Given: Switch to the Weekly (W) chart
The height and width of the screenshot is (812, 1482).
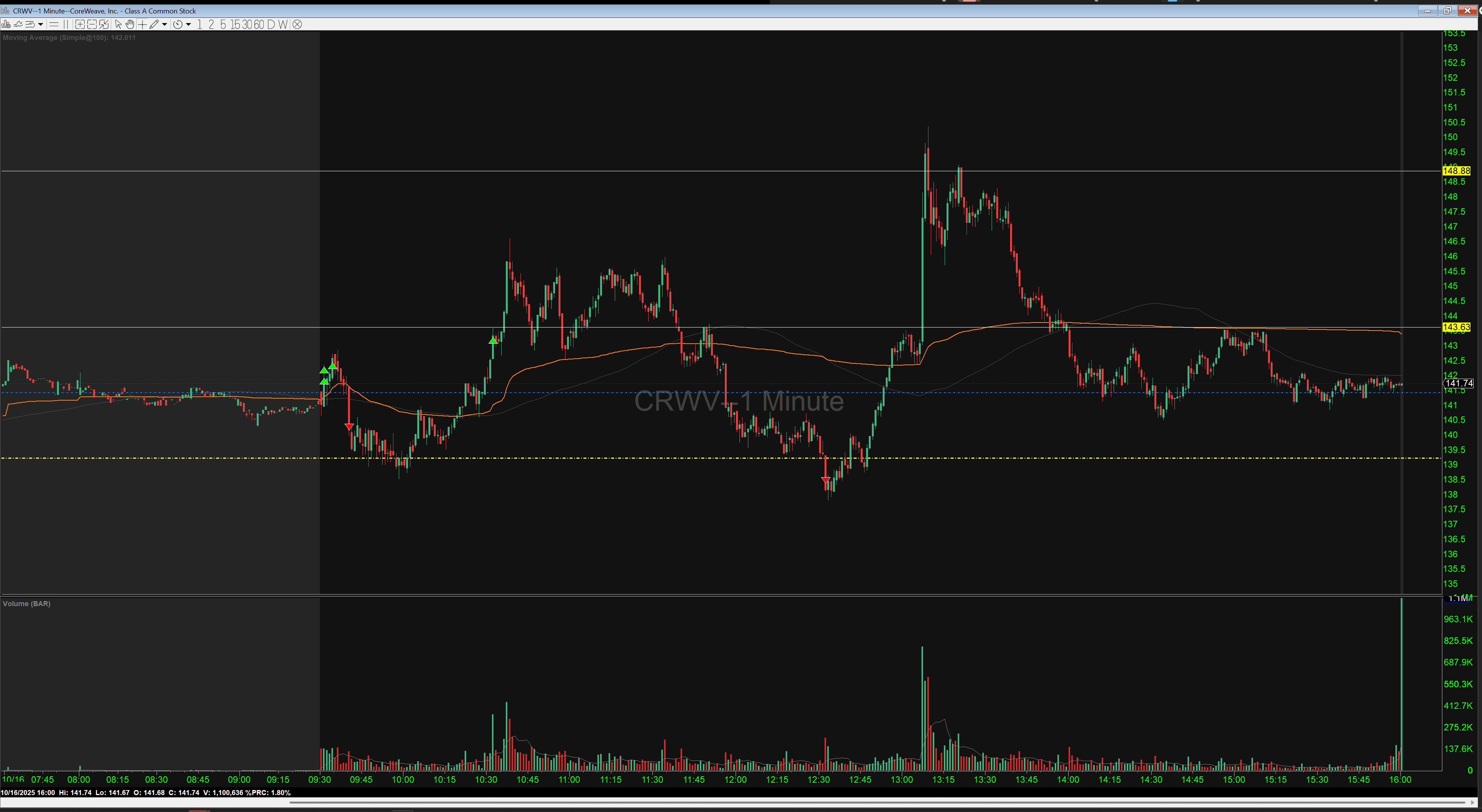Looking at the screenshot, I should pyautogui.click(x=283, y=24).
